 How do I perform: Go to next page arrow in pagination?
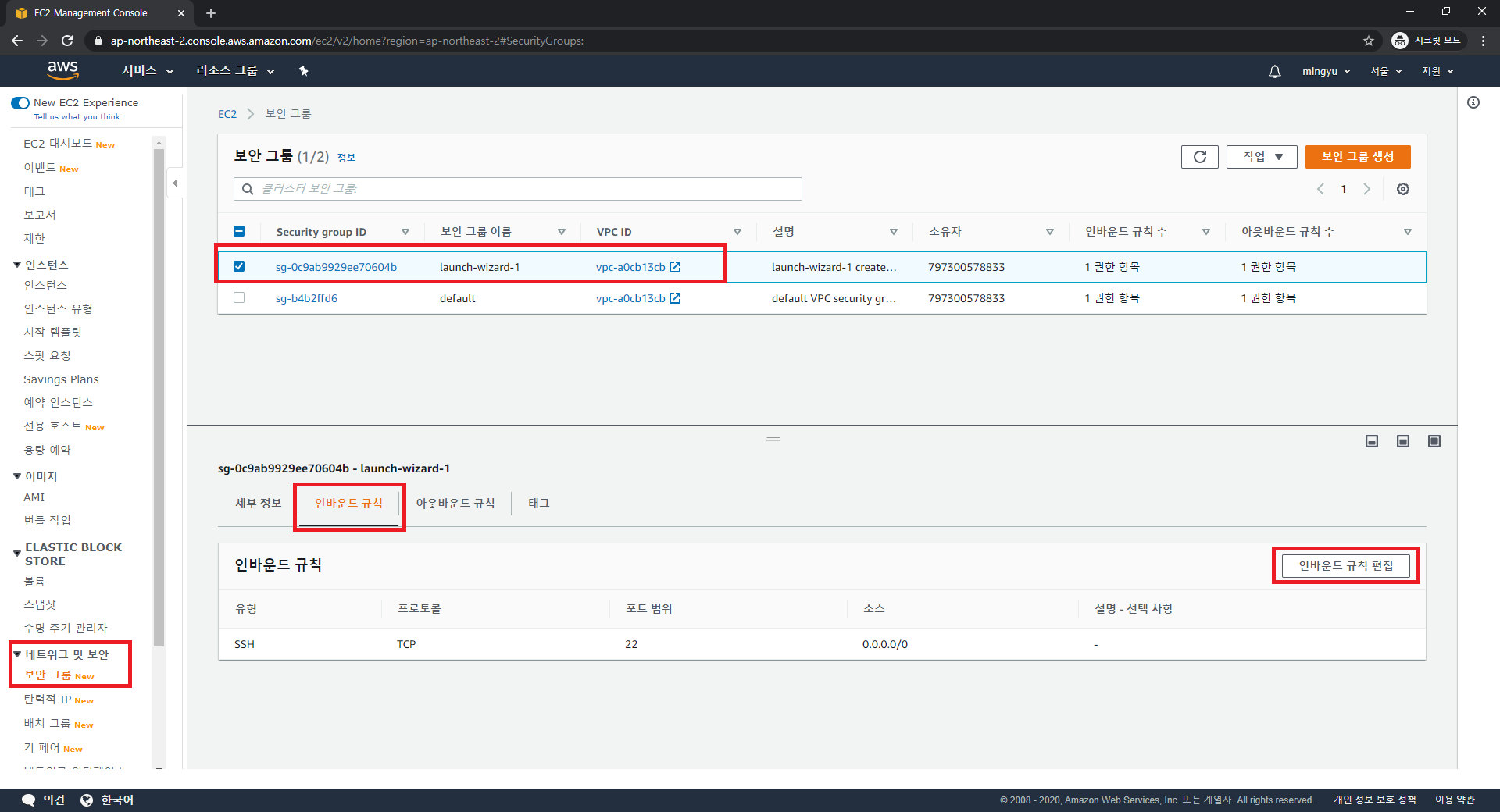tap(1366, 189)
